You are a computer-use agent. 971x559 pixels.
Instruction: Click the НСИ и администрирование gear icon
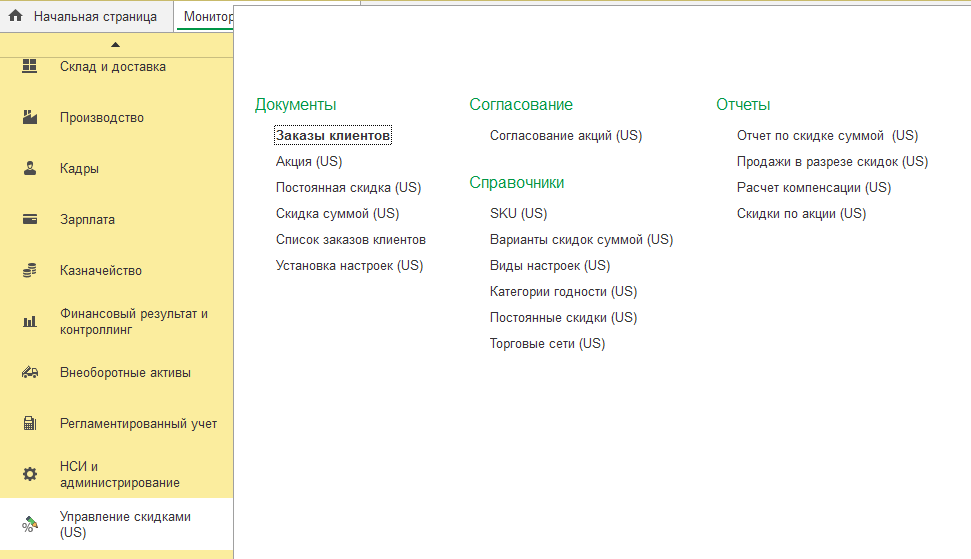pyautogui.click(x=30, y=474)
